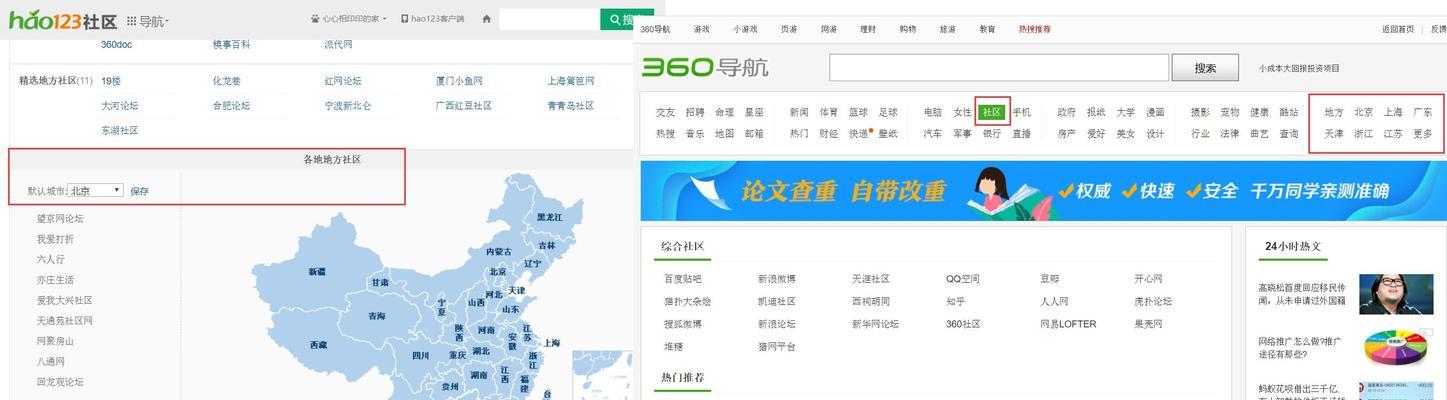Viewport: 1447px width, 400px height.
Task: Open the 天涯社区 link
Action: click(871, 279)
